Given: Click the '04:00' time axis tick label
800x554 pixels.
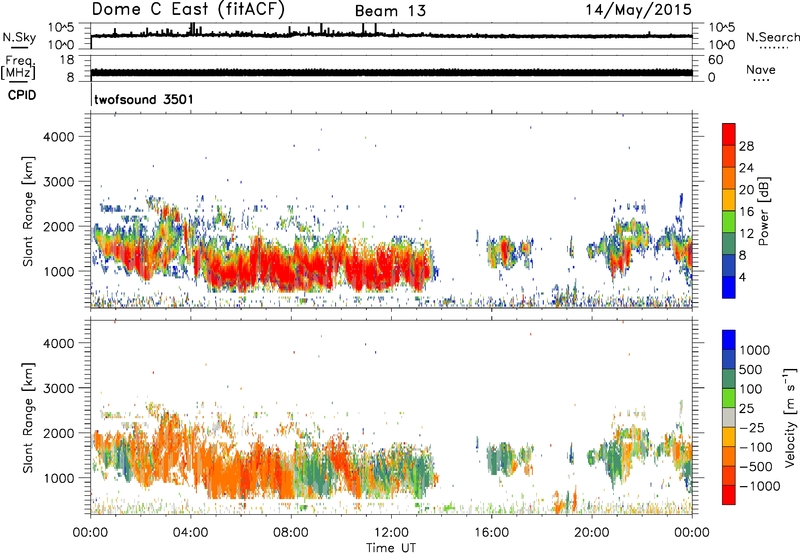Looking at the screenshot, I should pos(190,533).
